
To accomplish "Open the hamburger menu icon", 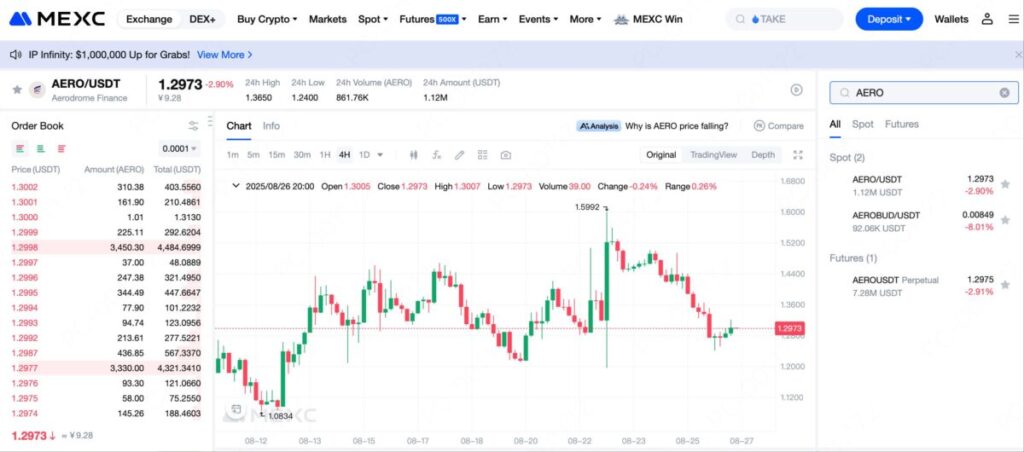I will pyautogui.click(x=1013, y=19).
